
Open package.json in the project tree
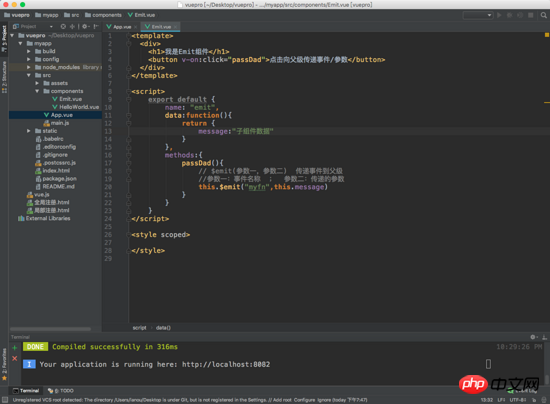56,179
